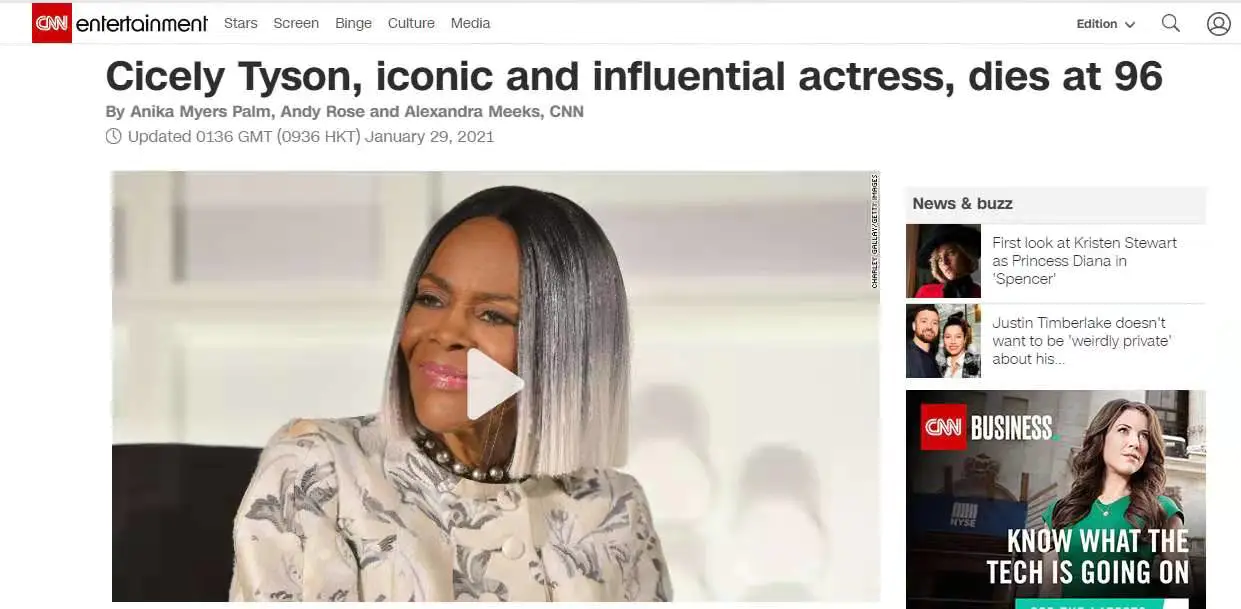Open the 'Know what the tech' ad banner
Screen dimensions: 1241x609
1055,499
